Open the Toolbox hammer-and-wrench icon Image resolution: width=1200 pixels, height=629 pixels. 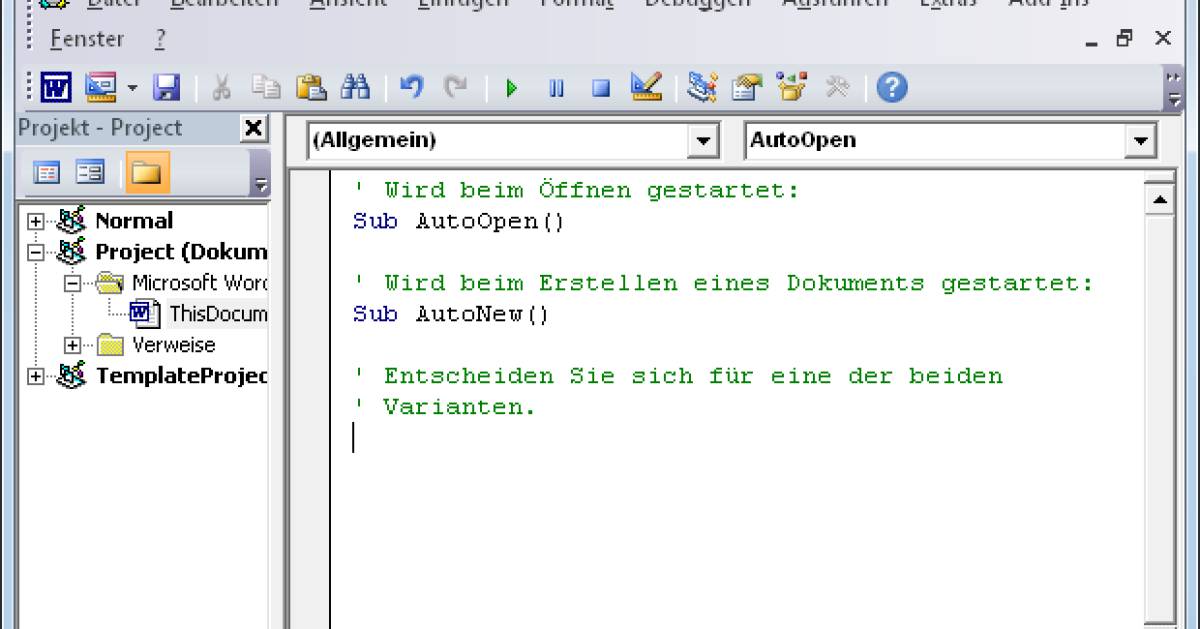tap(837, 89)
